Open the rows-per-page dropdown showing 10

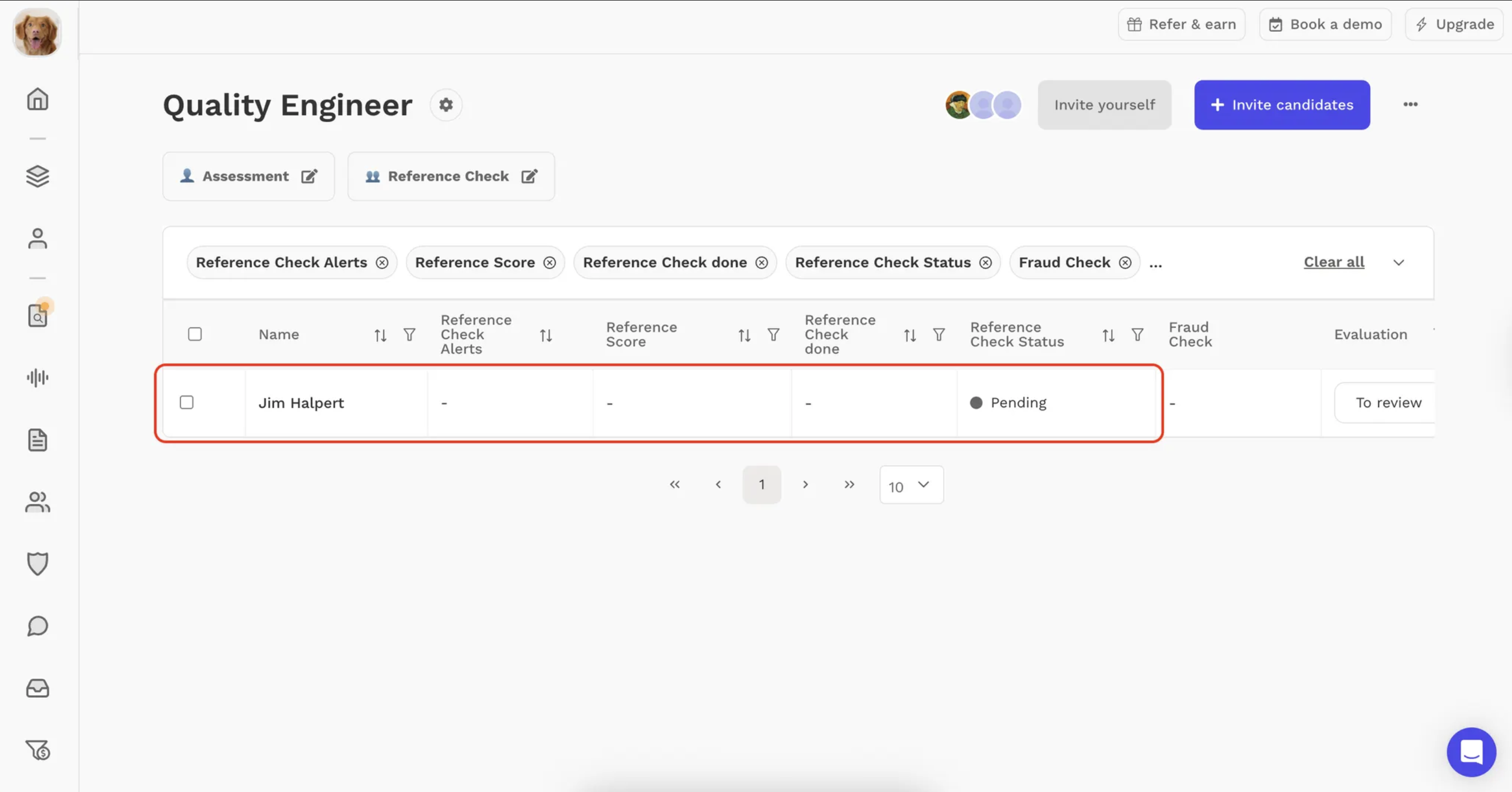coord(911,485)
